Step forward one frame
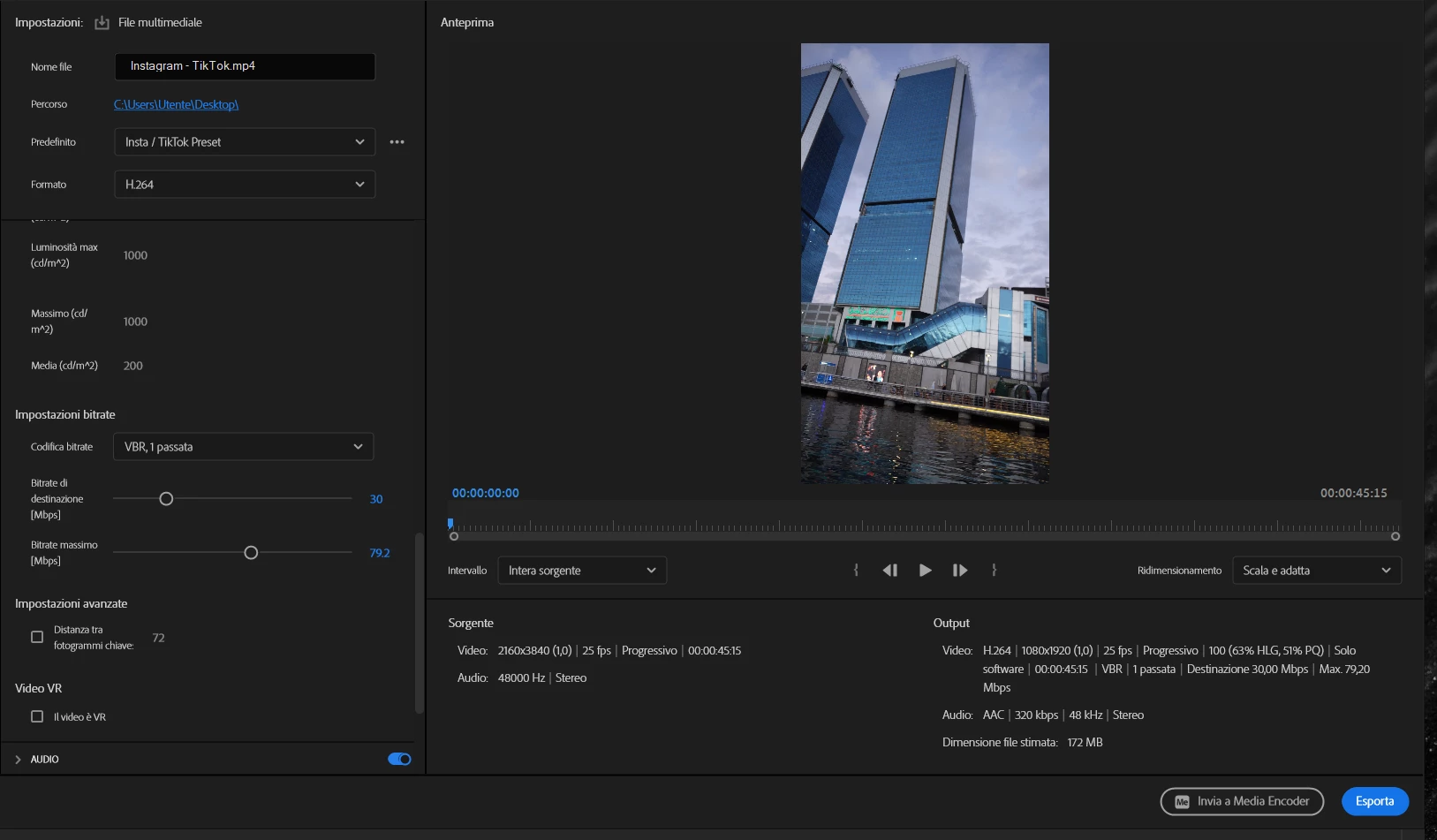This screenshot has height=840, width=1437. 960,571
